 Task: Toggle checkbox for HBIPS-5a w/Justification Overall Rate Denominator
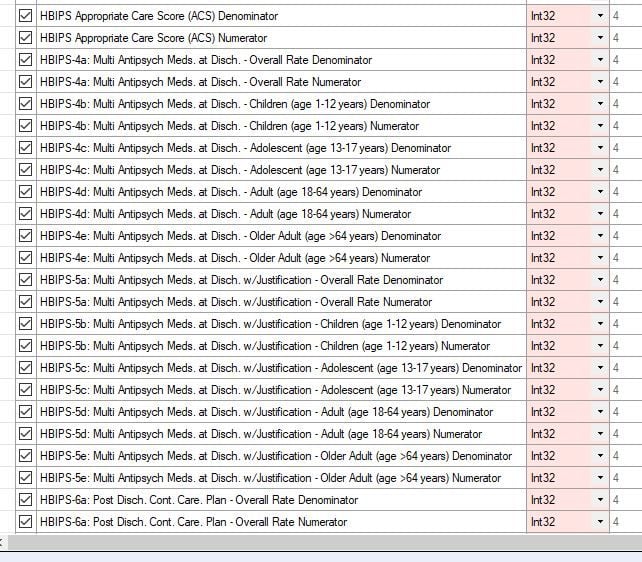(x=25, y=280)
